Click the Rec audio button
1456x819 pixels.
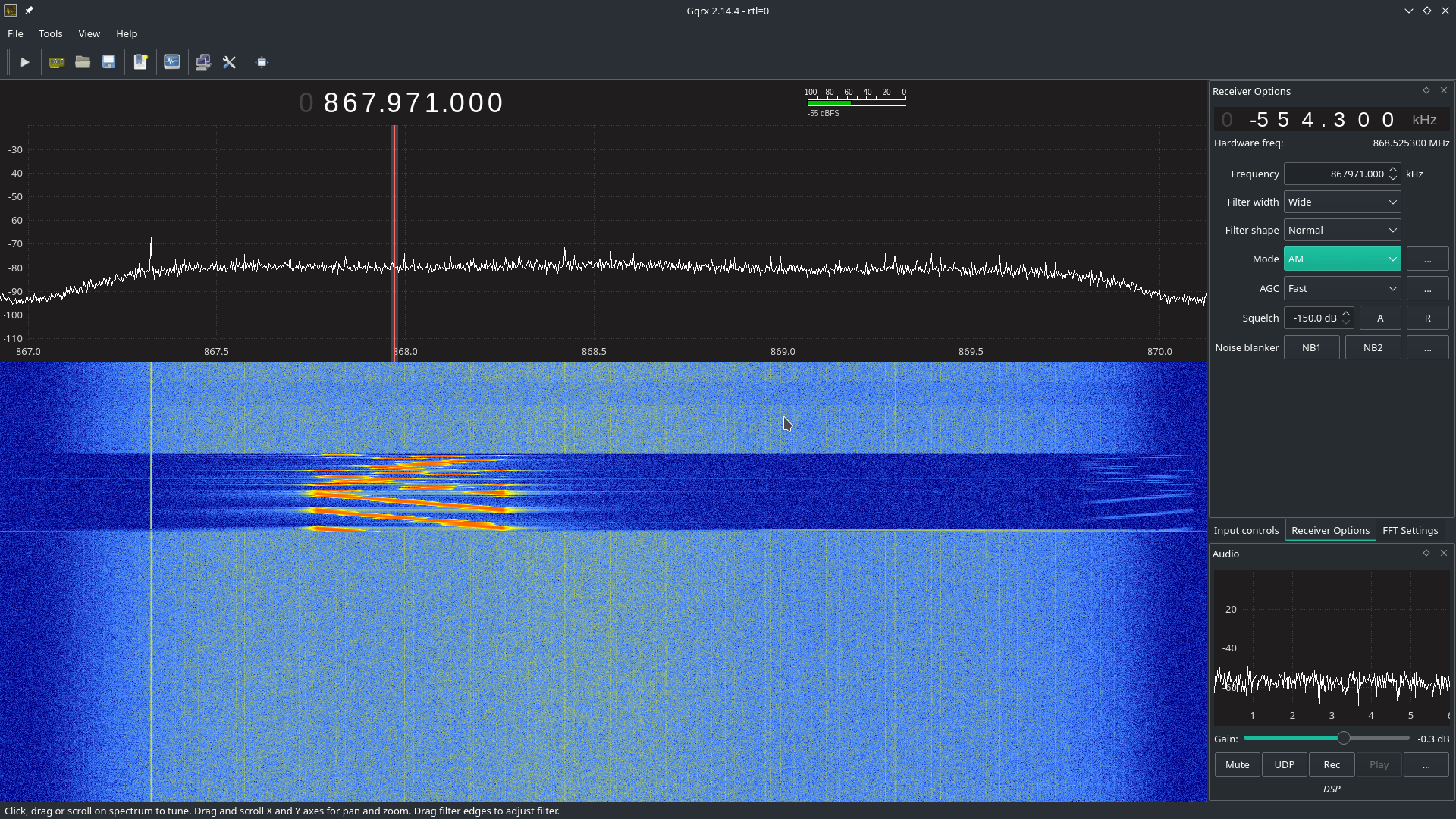pos(1332,764)
